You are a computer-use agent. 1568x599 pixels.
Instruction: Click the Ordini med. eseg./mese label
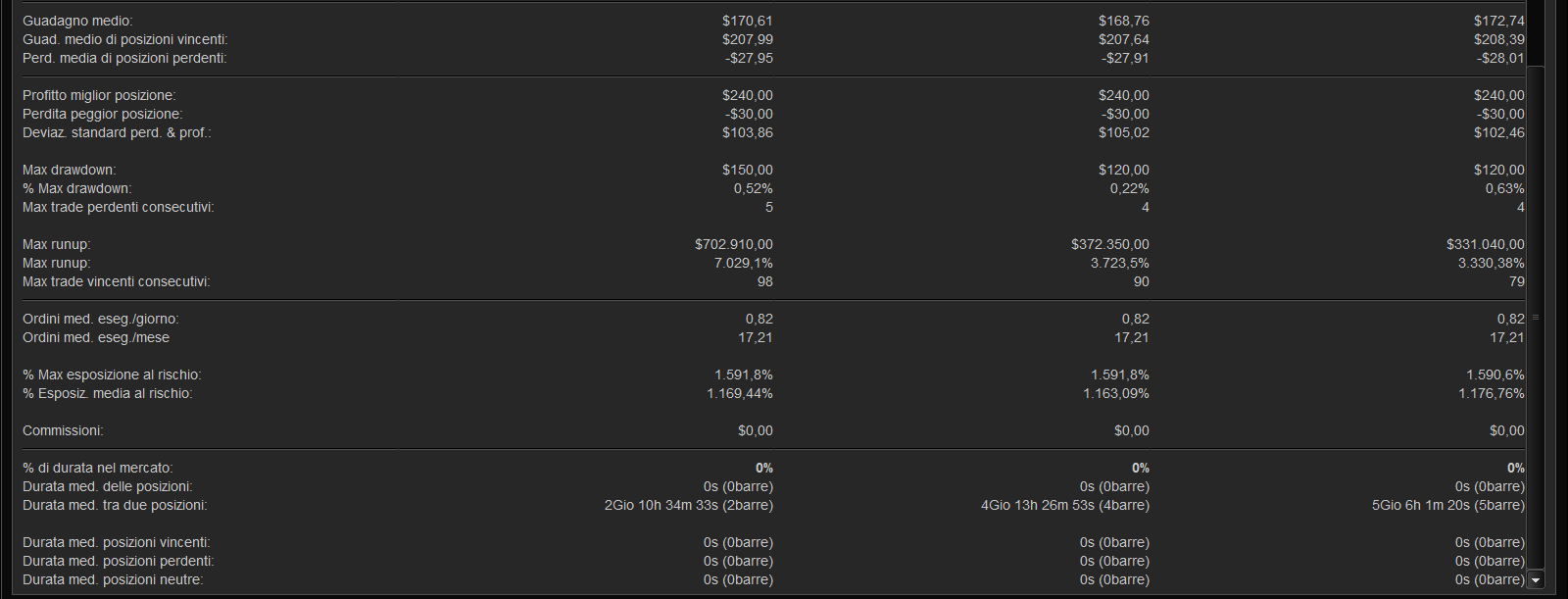pyautogui.click(x=96, y=337)
